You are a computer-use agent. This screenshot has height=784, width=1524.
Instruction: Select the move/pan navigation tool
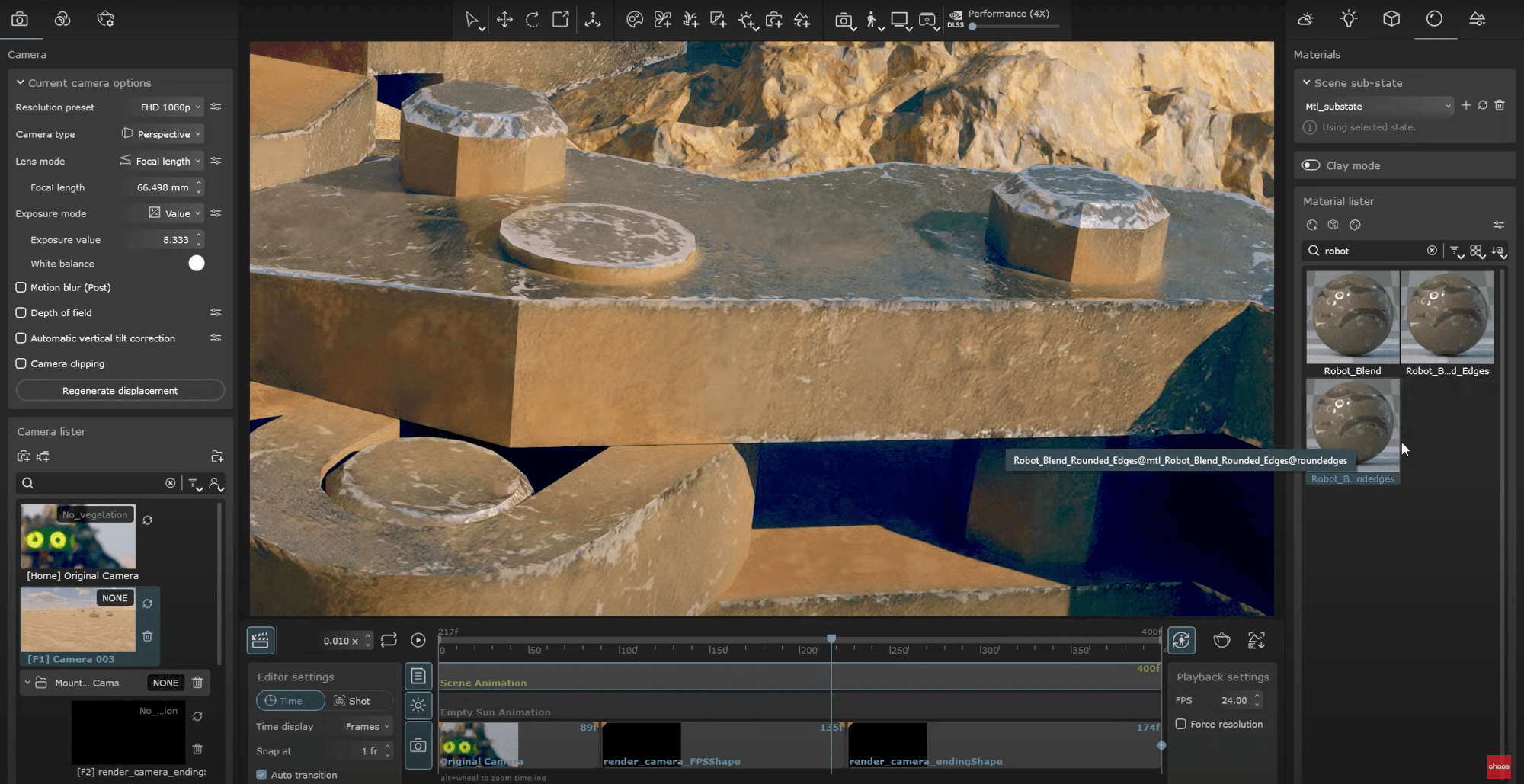pyautogui.click(x=504, y=19)
